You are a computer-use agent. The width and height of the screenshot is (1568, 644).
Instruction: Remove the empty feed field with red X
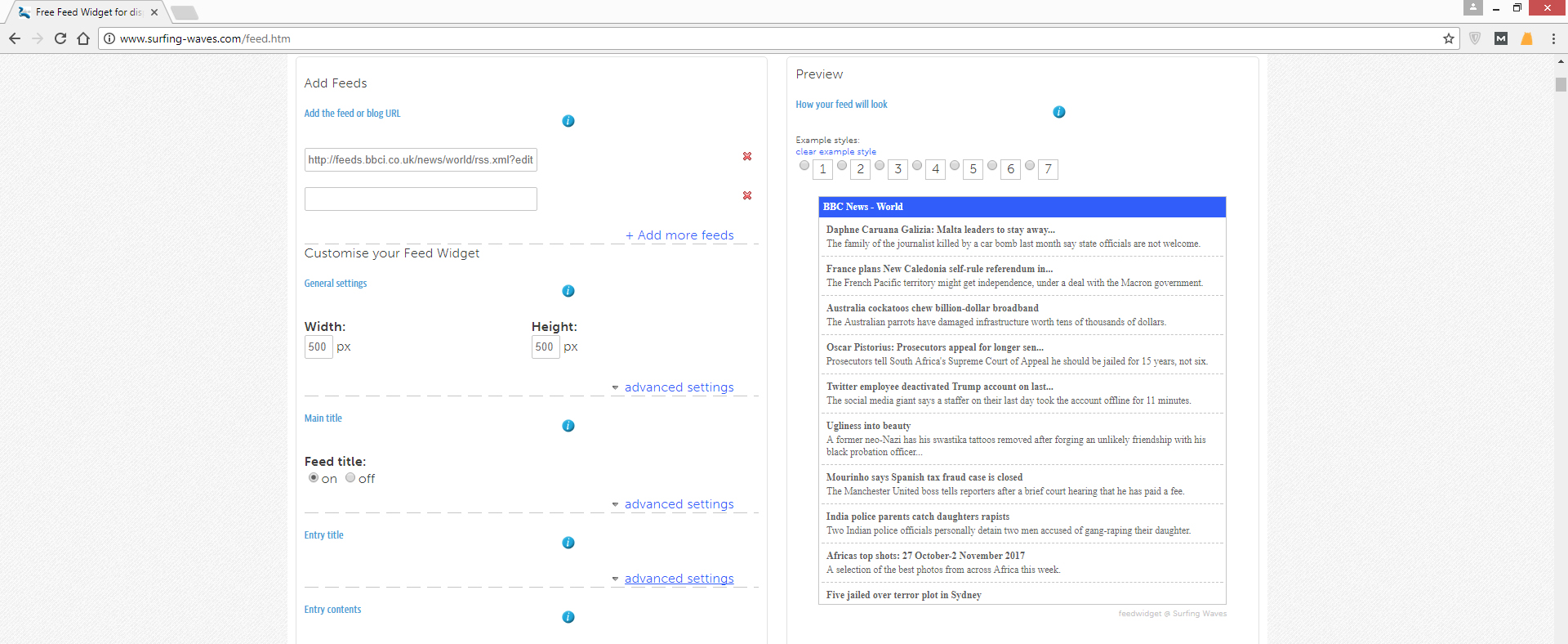747,195
